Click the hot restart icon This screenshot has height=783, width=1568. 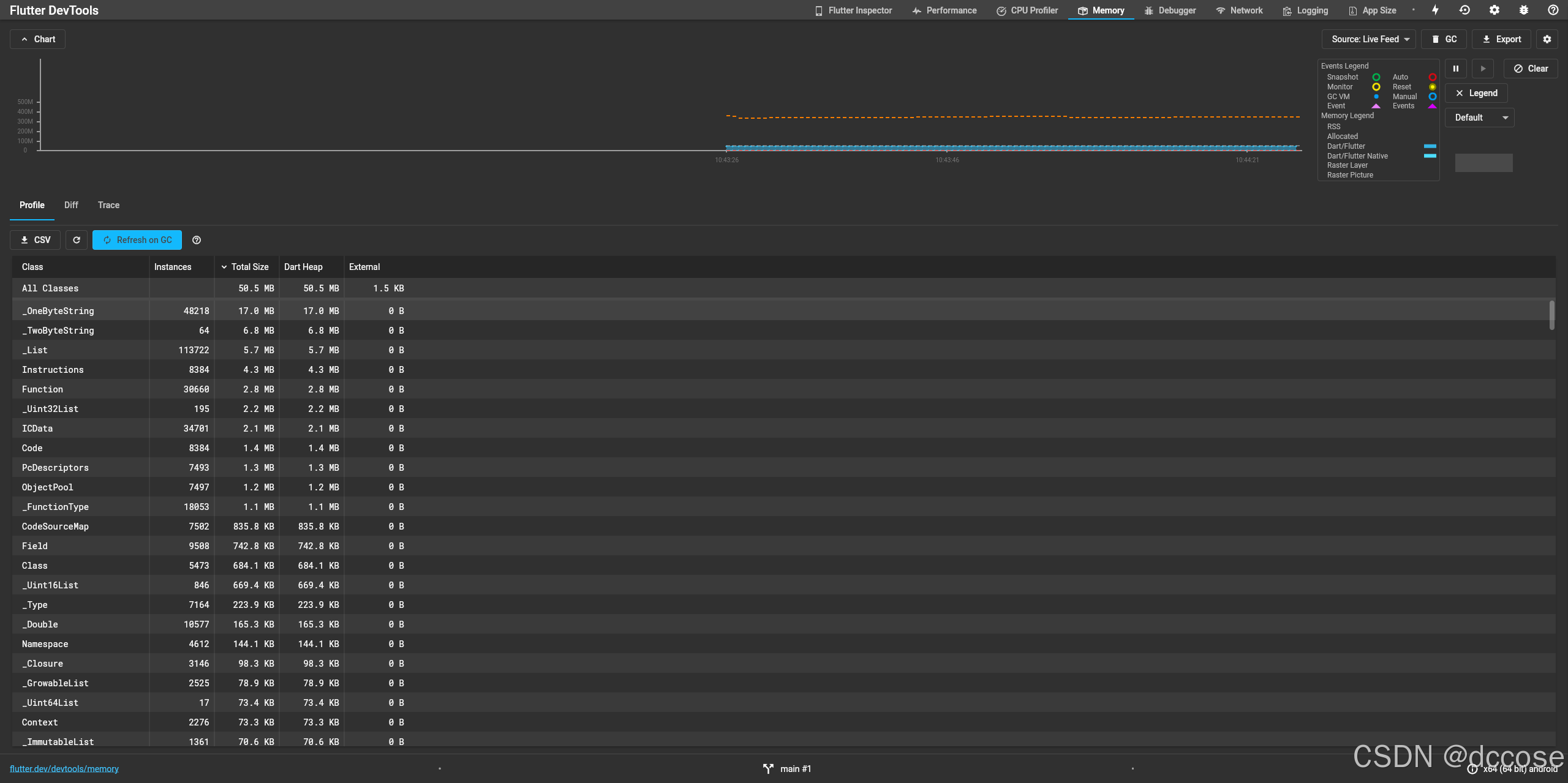pyautogui.click(x=1464, y=10)
